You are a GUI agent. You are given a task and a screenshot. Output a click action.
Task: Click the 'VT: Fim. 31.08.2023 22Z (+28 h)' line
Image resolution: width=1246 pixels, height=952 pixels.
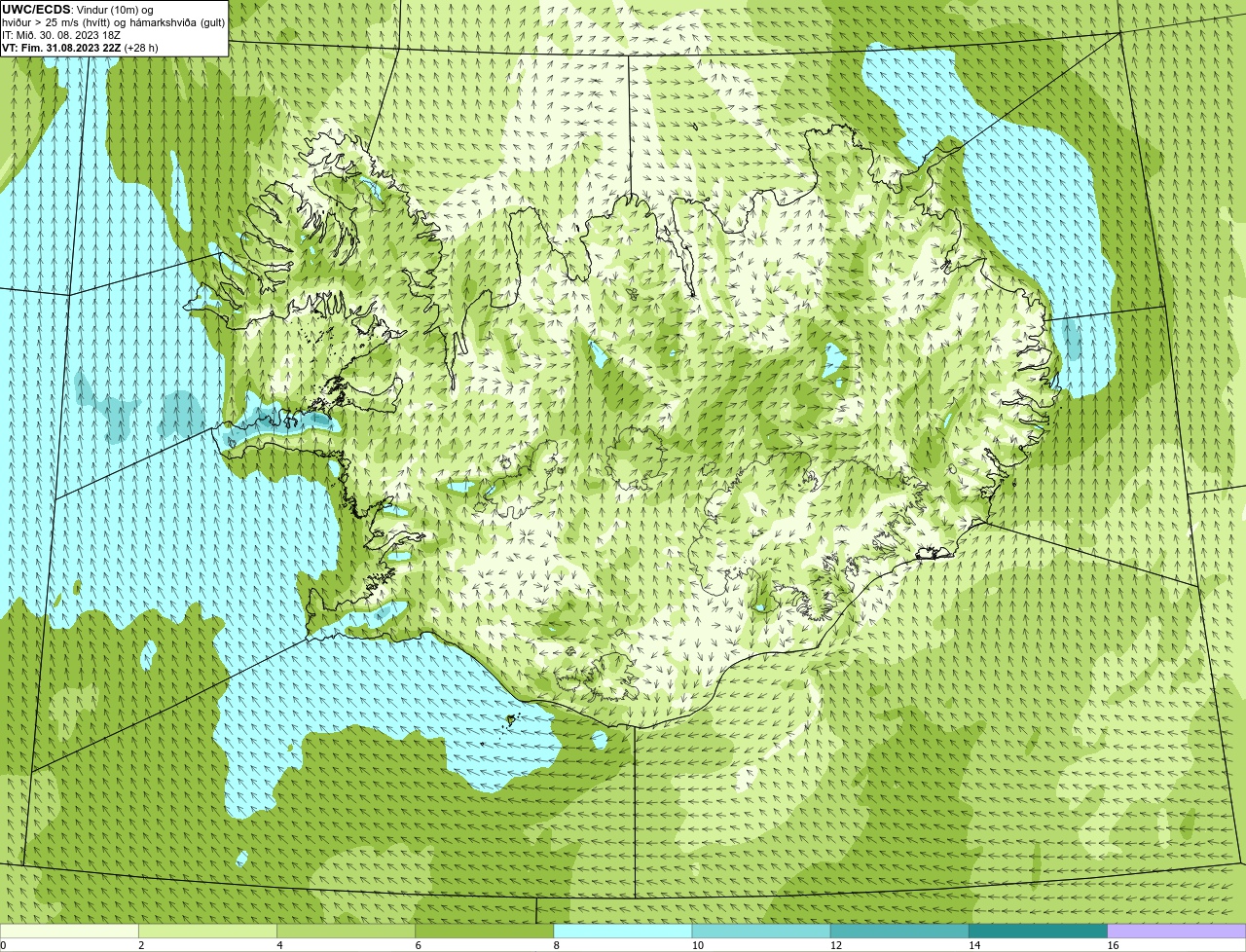coord(80,48)
